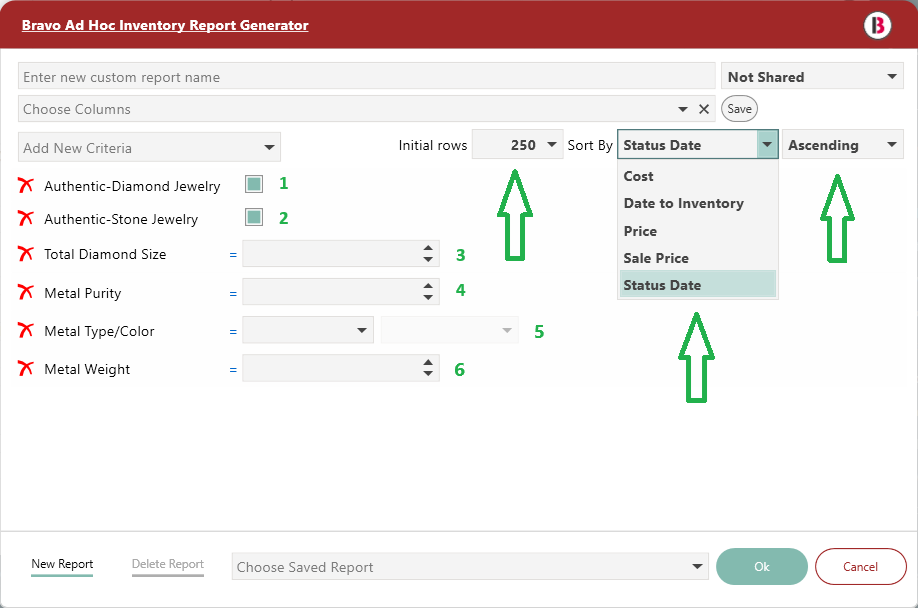Open the Add New Criteria dropdown
This screenshot has height=608, width=918.
(149, 147)
